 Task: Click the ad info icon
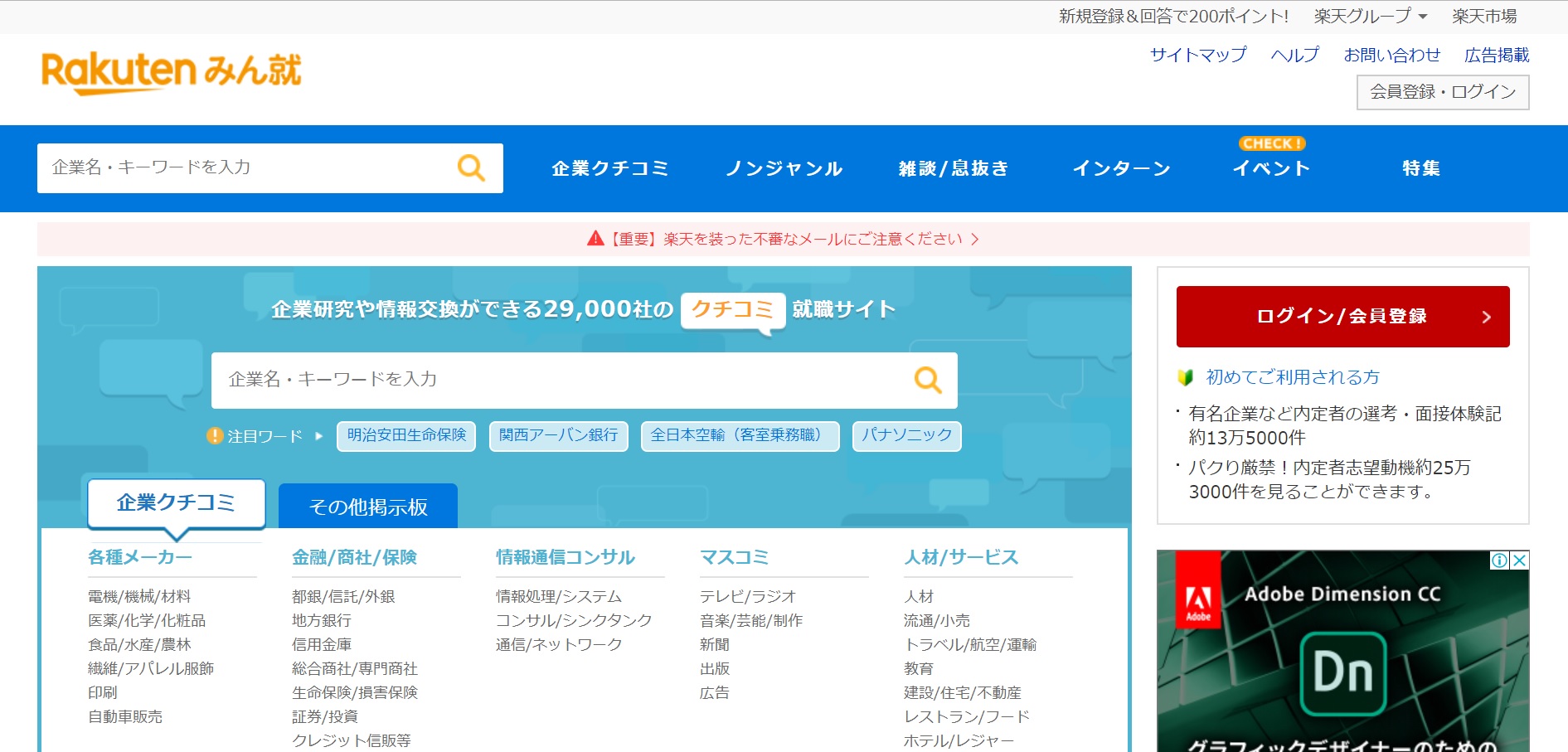pos(1499,560)
